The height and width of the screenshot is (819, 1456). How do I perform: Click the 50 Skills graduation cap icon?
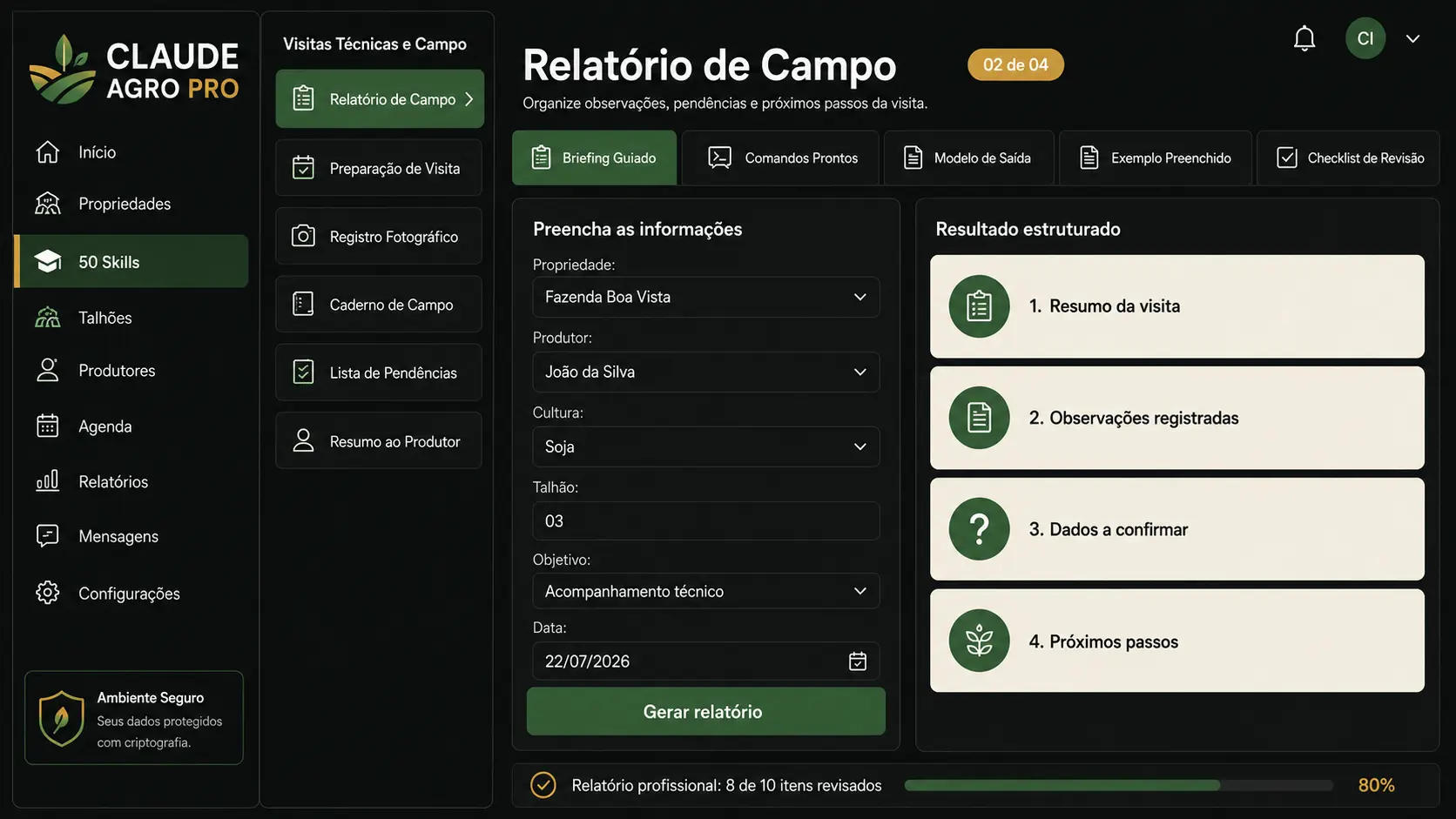click(x=47, y=261)
